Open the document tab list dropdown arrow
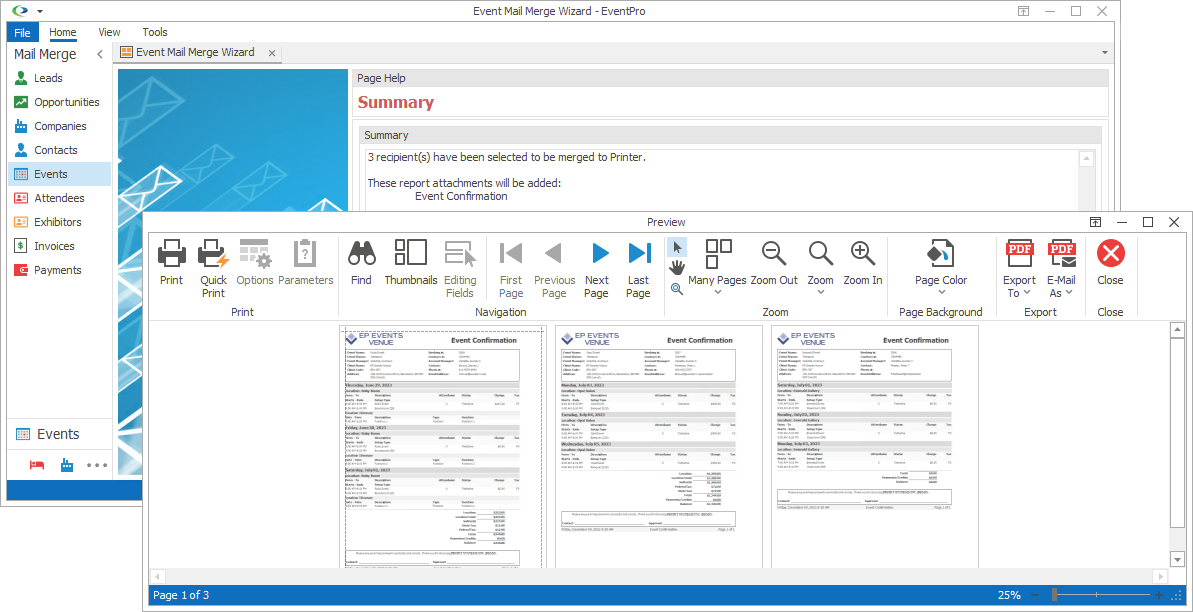The height and width of the screenshot is (612, 1193). tap(1104, 53)
